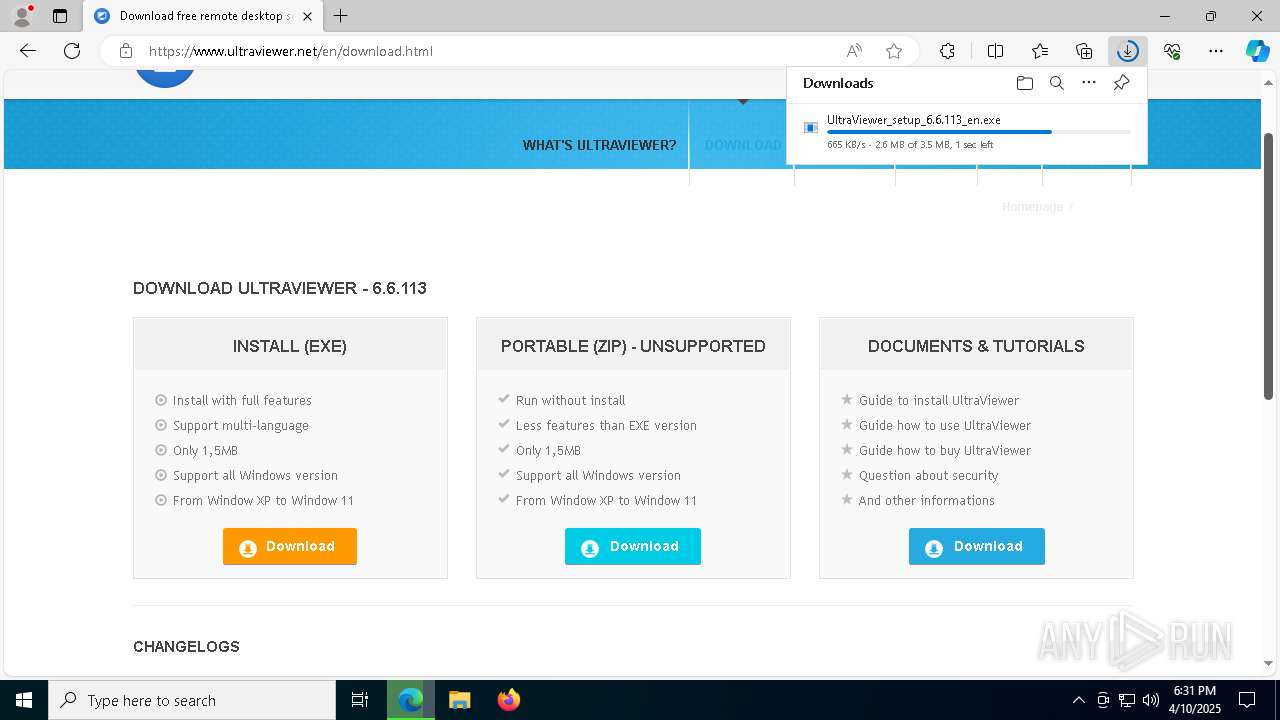The image size is (1280, 720).
Task: Click scrollbar down arrow
Action: pyautogui.click(x=1269, y=663)
